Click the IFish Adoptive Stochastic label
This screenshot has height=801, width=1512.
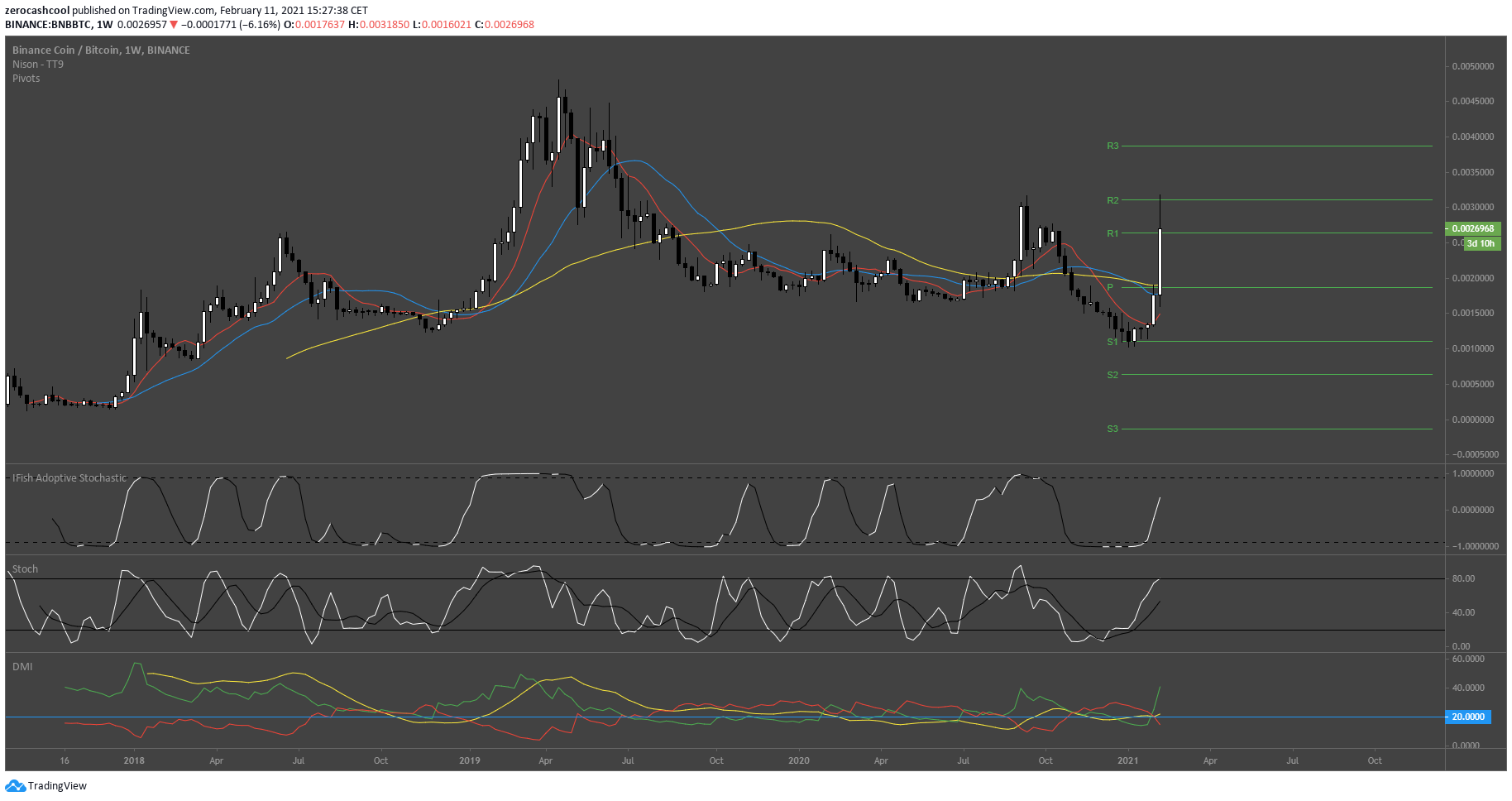69,478
